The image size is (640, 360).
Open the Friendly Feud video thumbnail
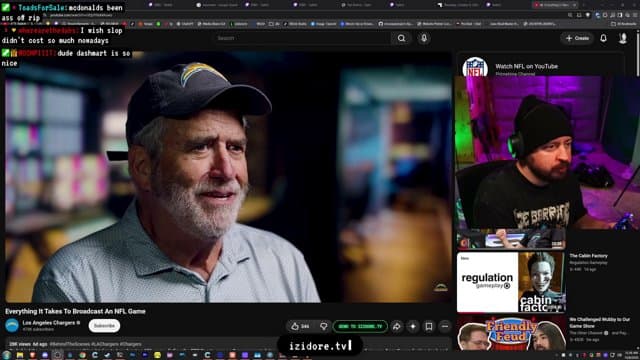(511, 334)
